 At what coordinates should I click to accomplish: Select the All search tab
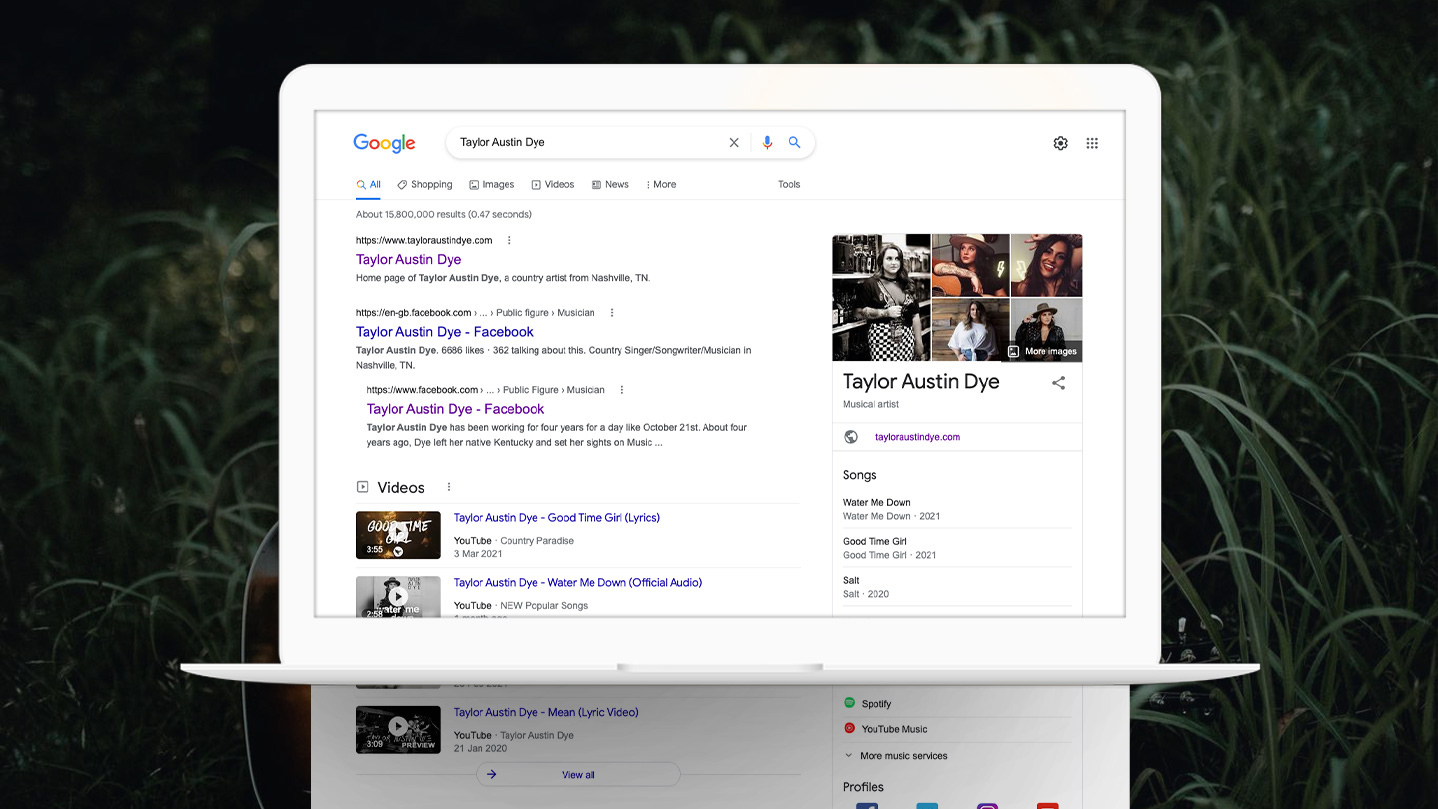[369, 185]
